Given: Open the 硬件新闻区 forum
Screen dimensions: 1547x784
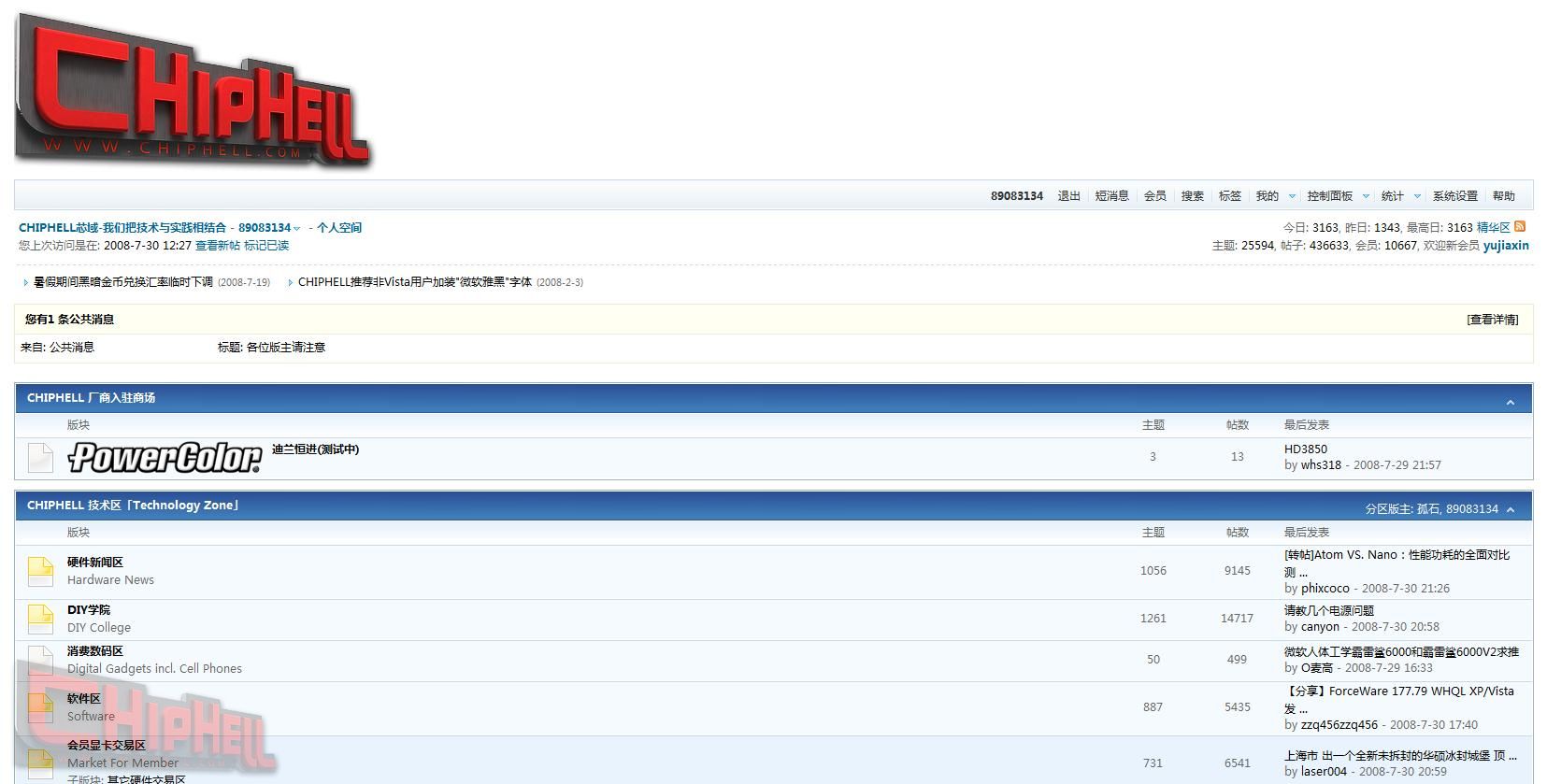Looking at the screenshot, I should 95,562.
